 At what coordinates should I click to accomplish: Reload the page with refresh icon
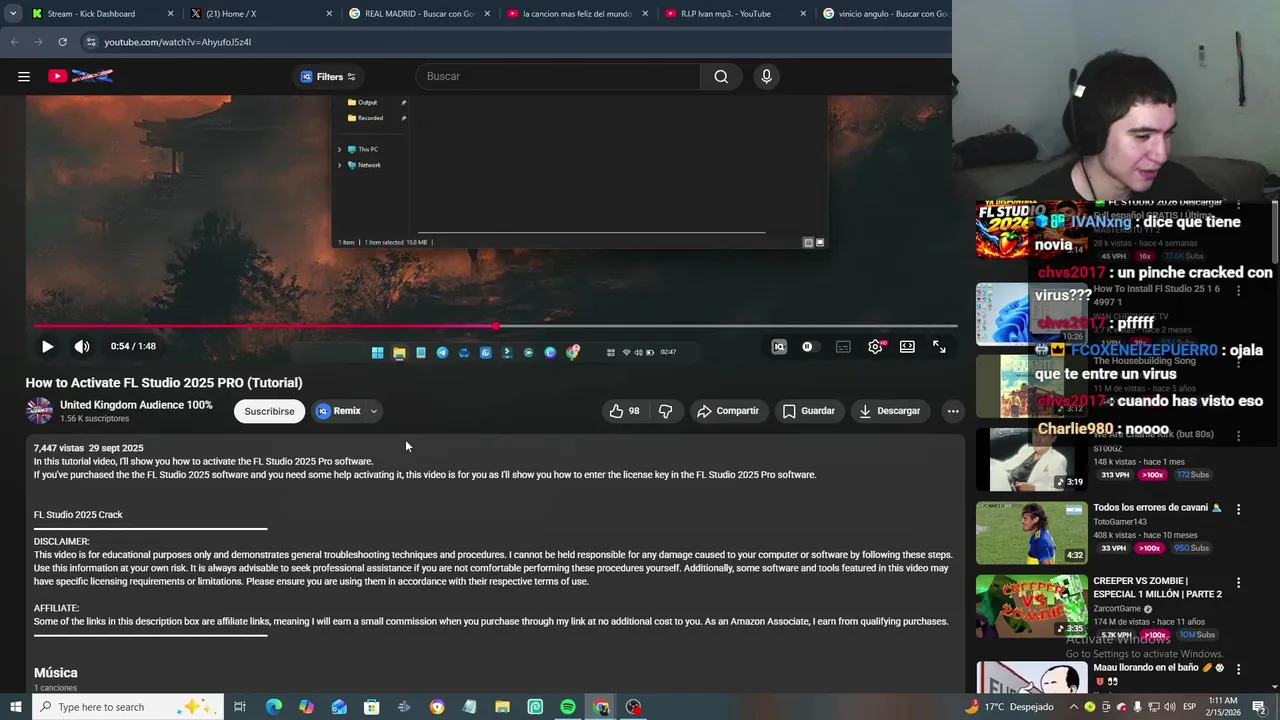coord(62,42)
